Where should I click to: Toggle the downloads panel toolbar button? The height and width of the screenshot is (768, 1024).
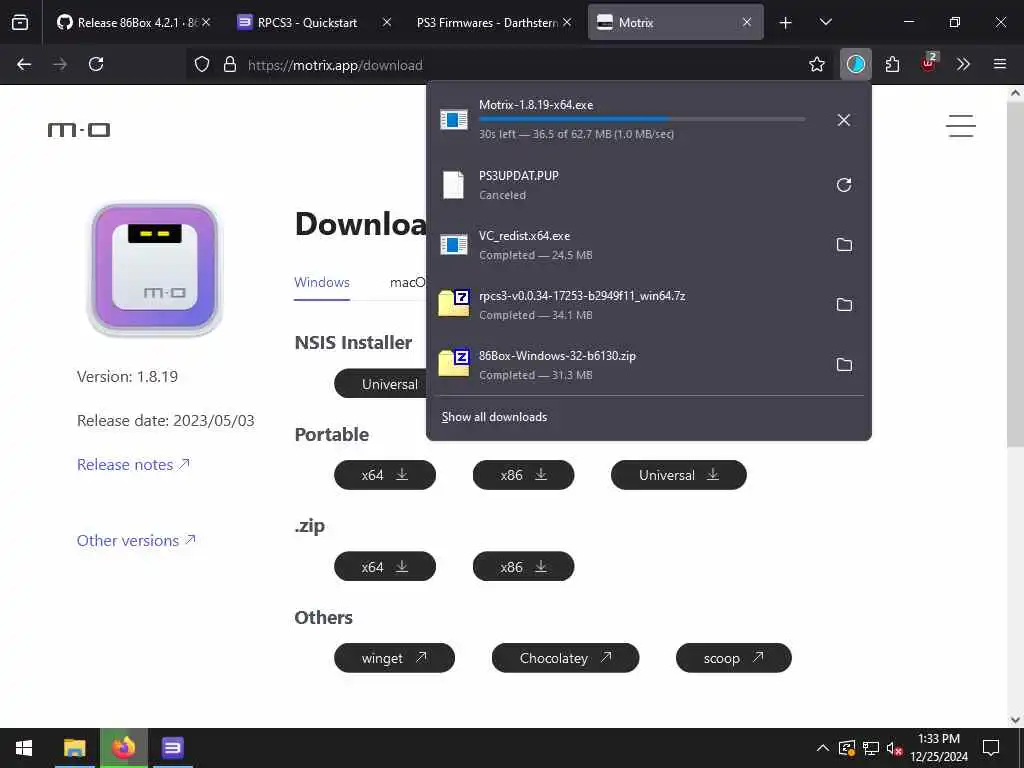point(856,64)
